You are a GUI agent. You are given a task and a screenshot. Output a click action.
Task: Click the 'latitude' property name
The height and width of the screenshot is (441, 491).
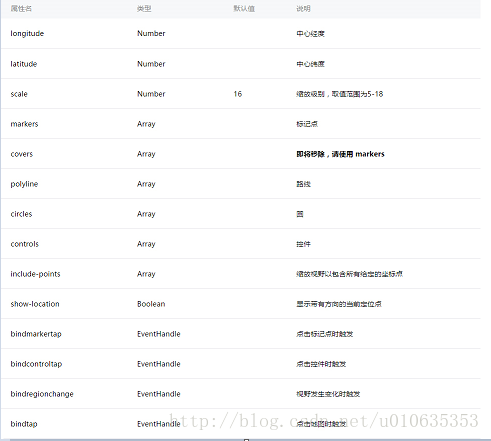click(x=24, y=64)
